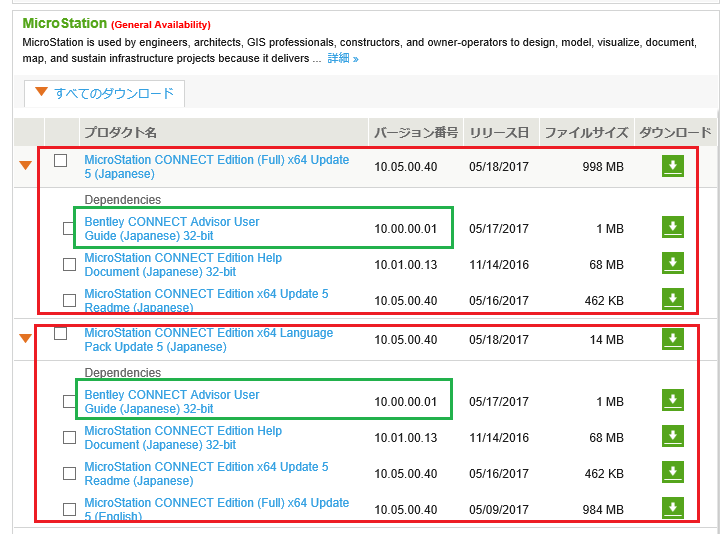Open x64 Update 5 Readme link under Full (Japanese)
This screenshot has width=720, height=536.
(x=206, y=300)
